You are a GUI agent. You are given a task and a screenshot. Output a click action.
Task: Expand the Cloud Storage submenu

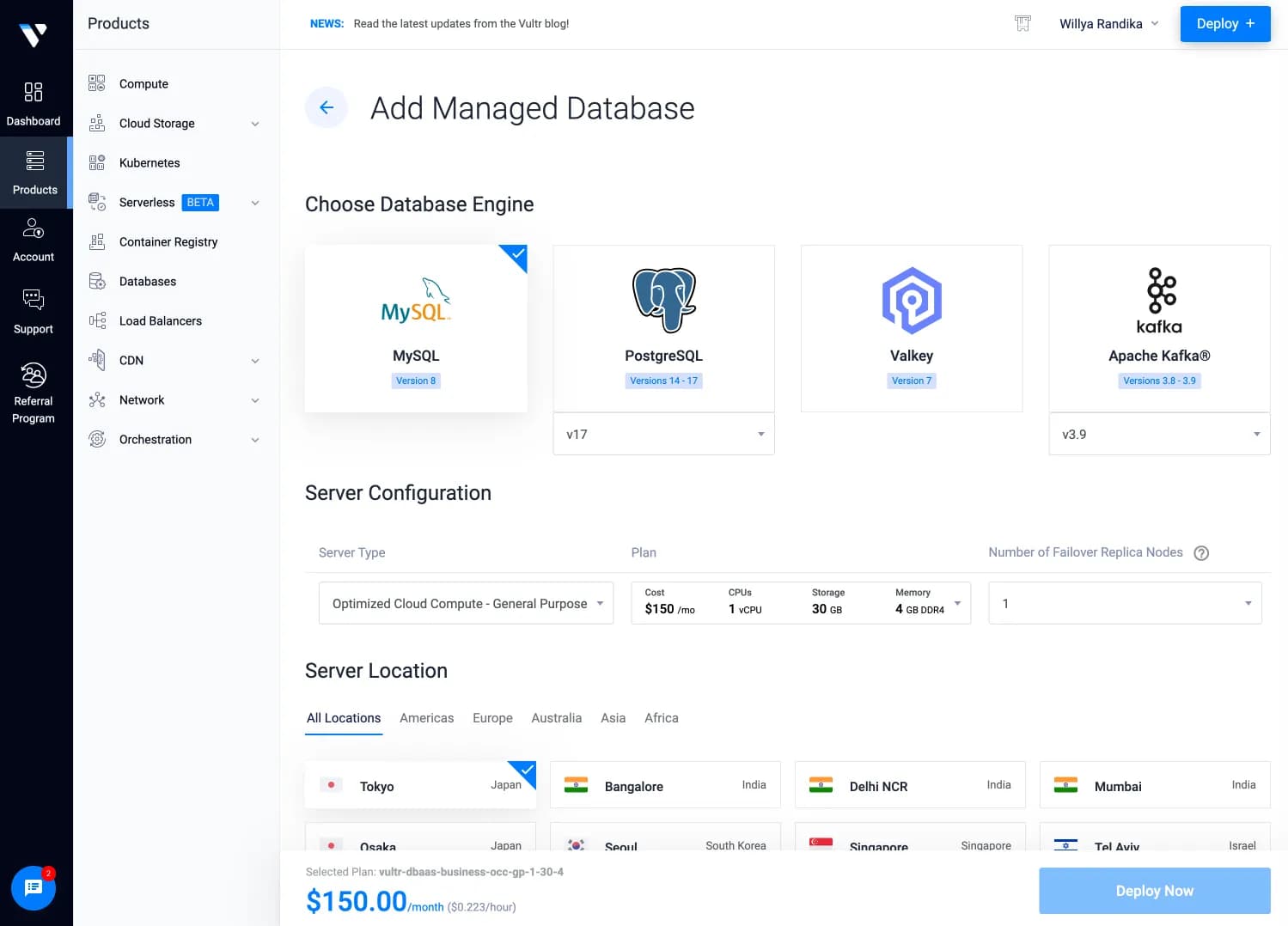point(255,124)
